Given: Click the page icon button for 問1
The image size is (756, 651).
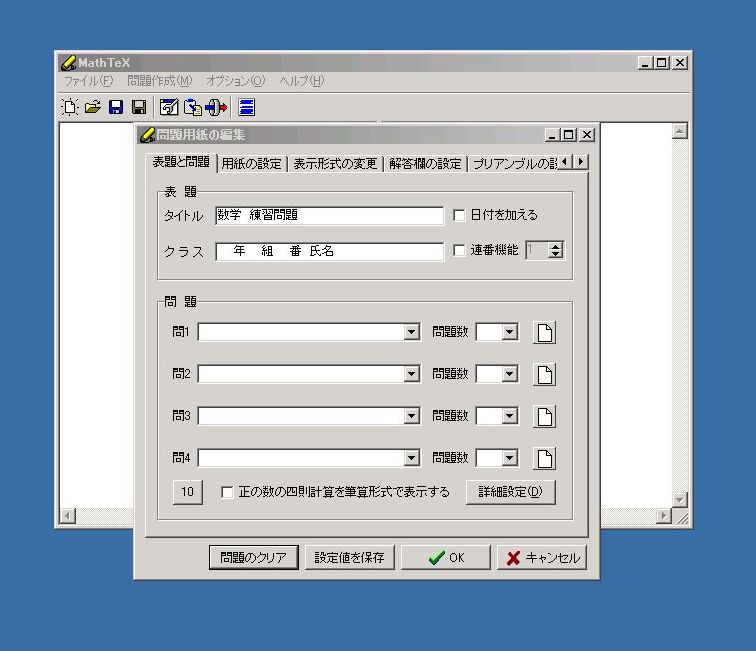Looking at the screenshot, I should (x=544, y=333).
